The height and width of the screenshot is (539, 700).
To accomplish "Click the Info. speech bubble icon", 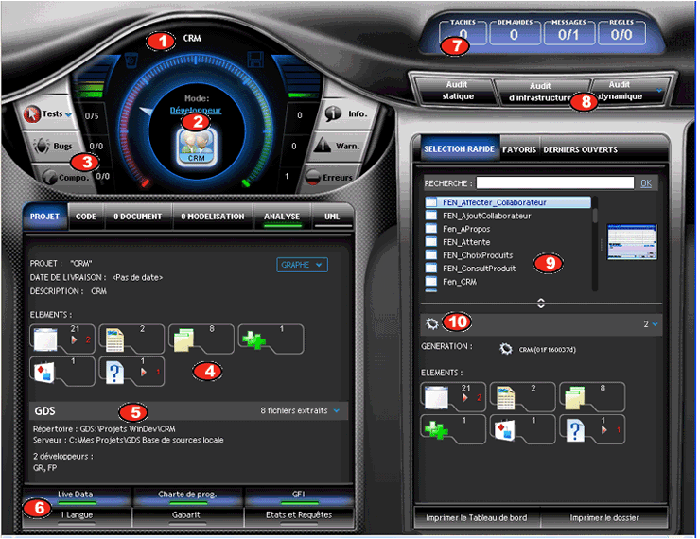I will click(x=333, y=113).
